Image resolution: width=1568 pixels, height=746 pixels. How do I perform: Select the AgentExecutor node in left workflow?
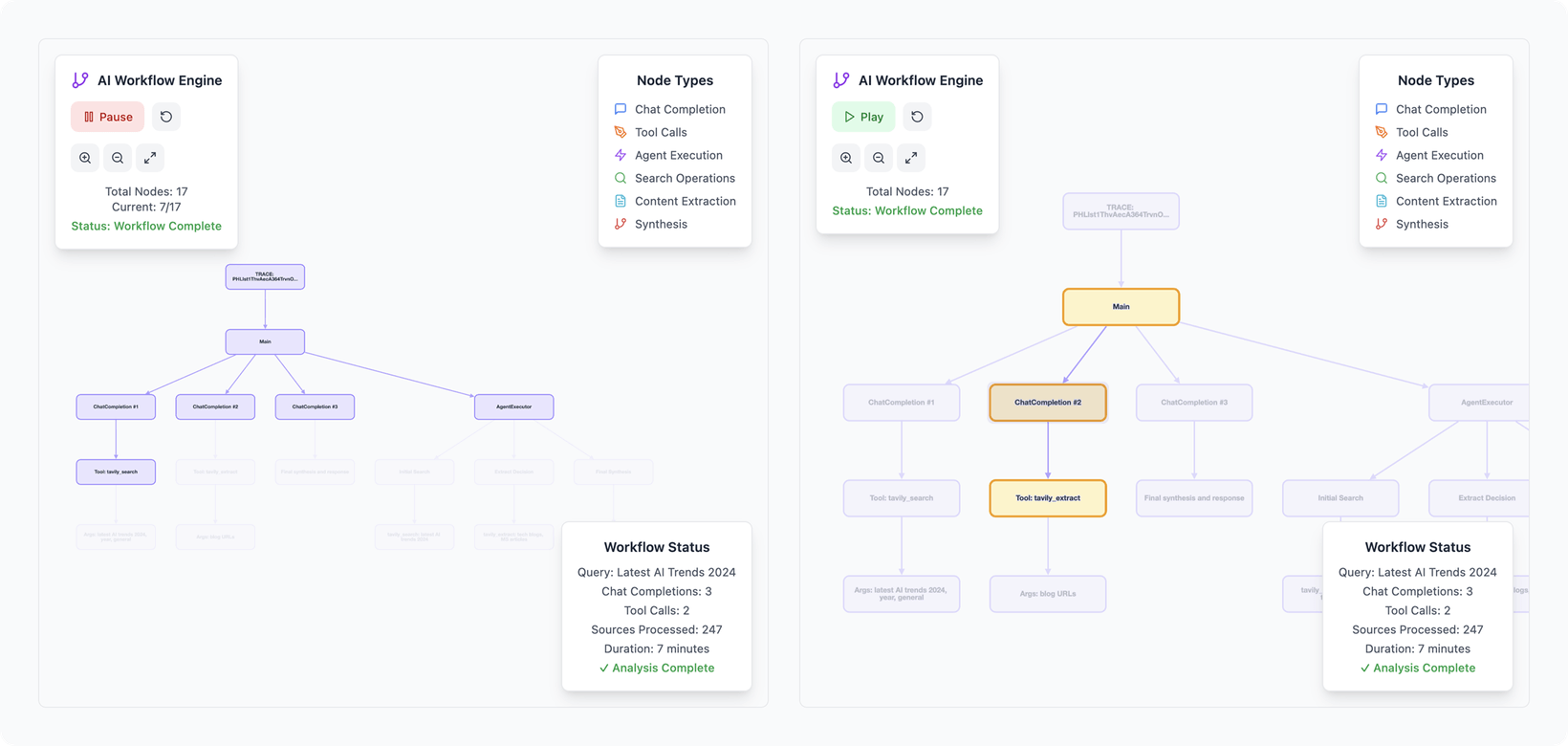point(513,406)
